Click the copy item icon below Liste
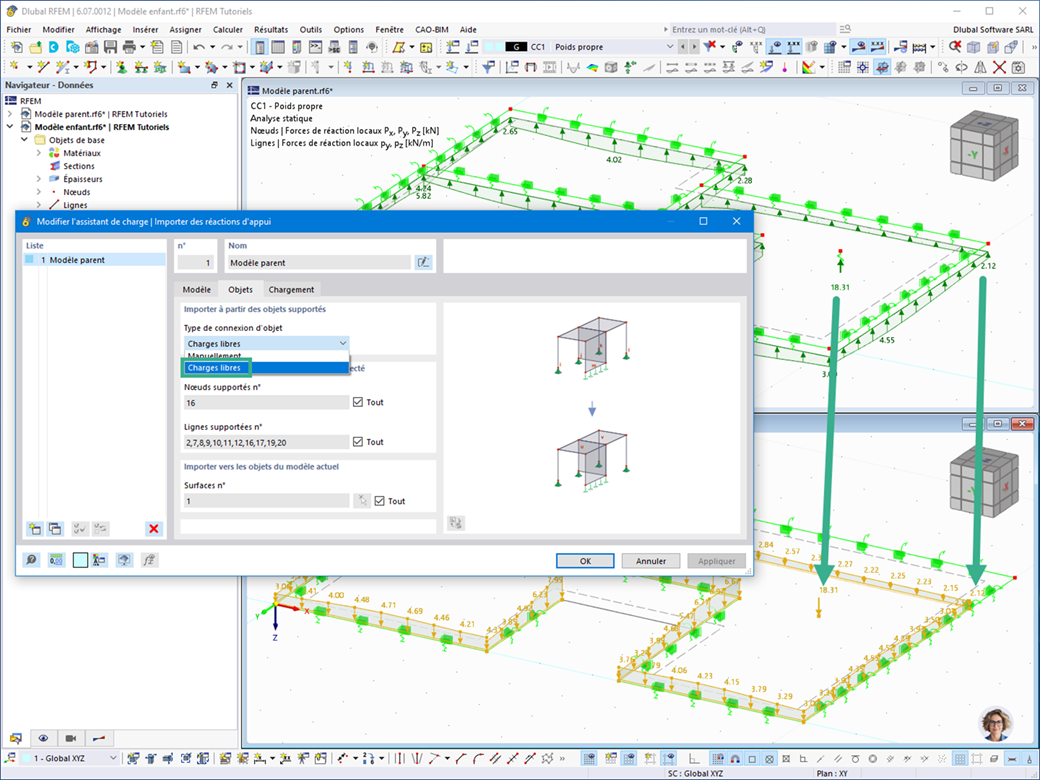 55,529
